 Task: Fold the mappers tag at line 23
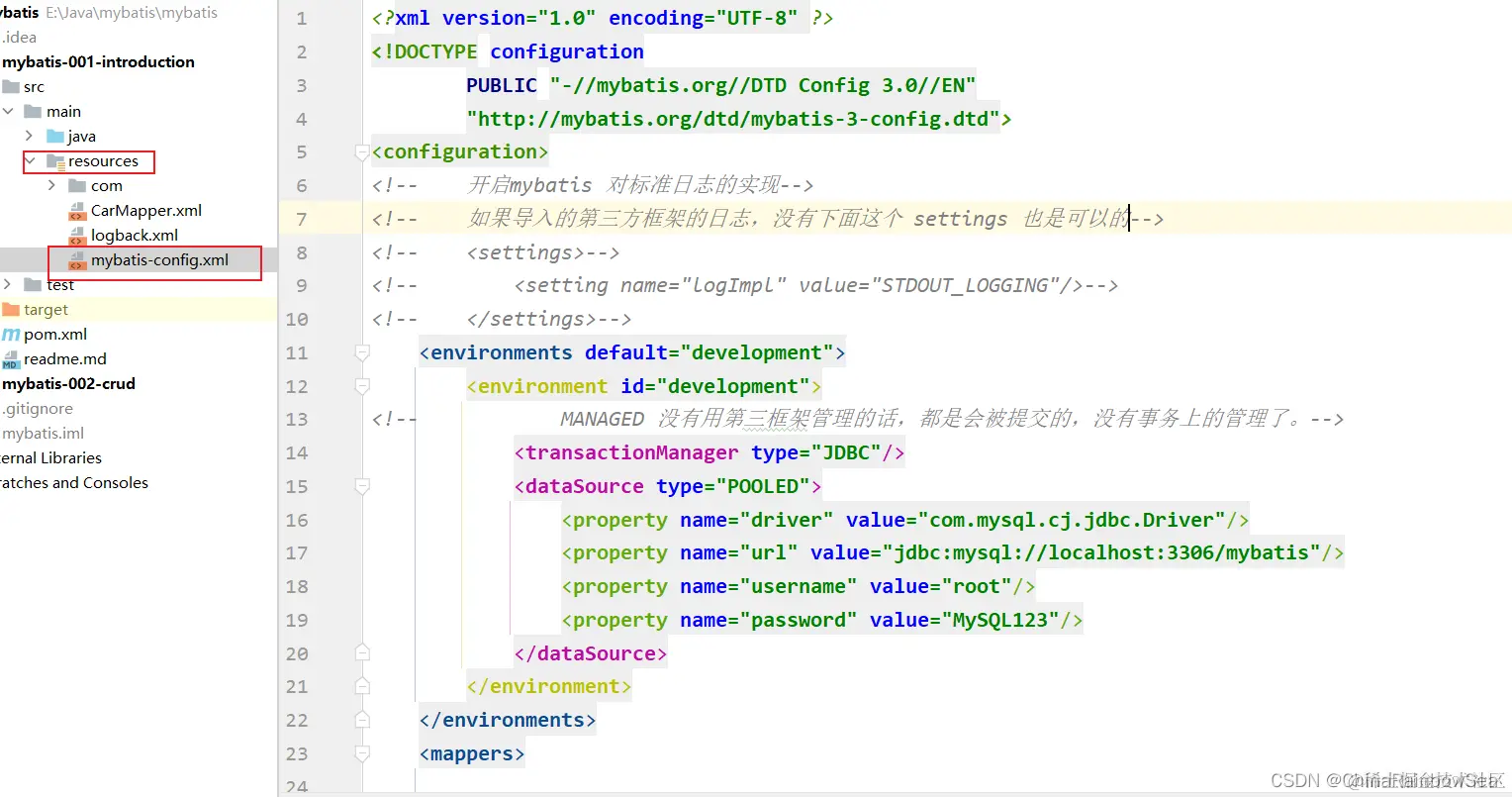pyautogui.click(x=362, y=754)
